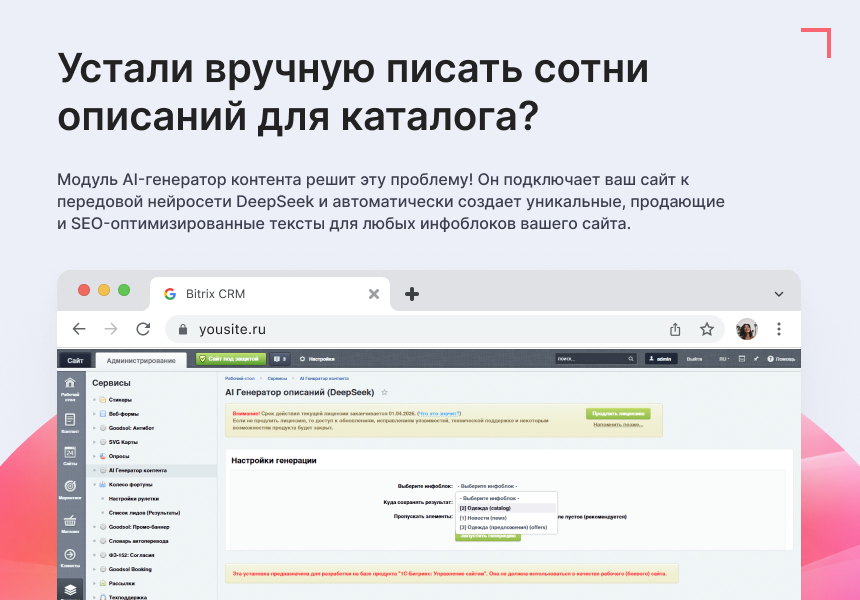Image resolution: width=860 pixels, height=600 pixels.
Task: Expand the Стикеры tree item
Action: 94,400
